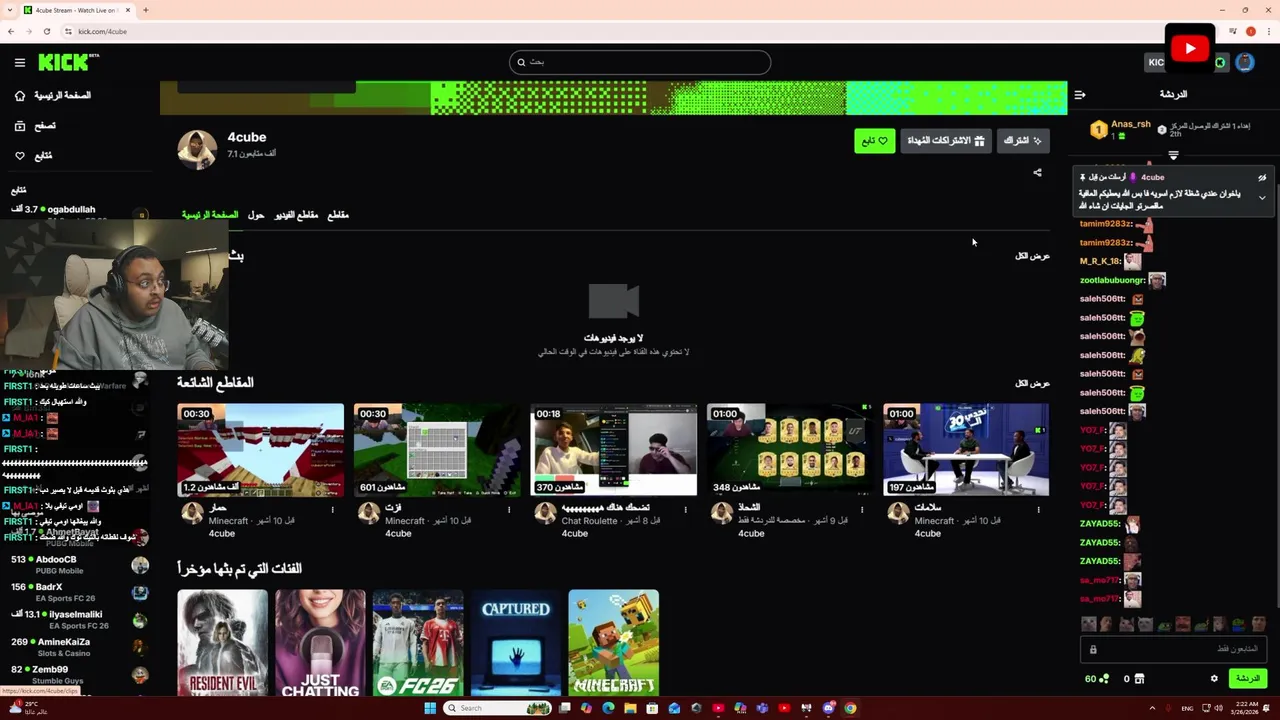The image size is (1280, 720).
Task: Open the Minecraft clip with 601 views
Action: pyautogui.click(x=437, y=450)
